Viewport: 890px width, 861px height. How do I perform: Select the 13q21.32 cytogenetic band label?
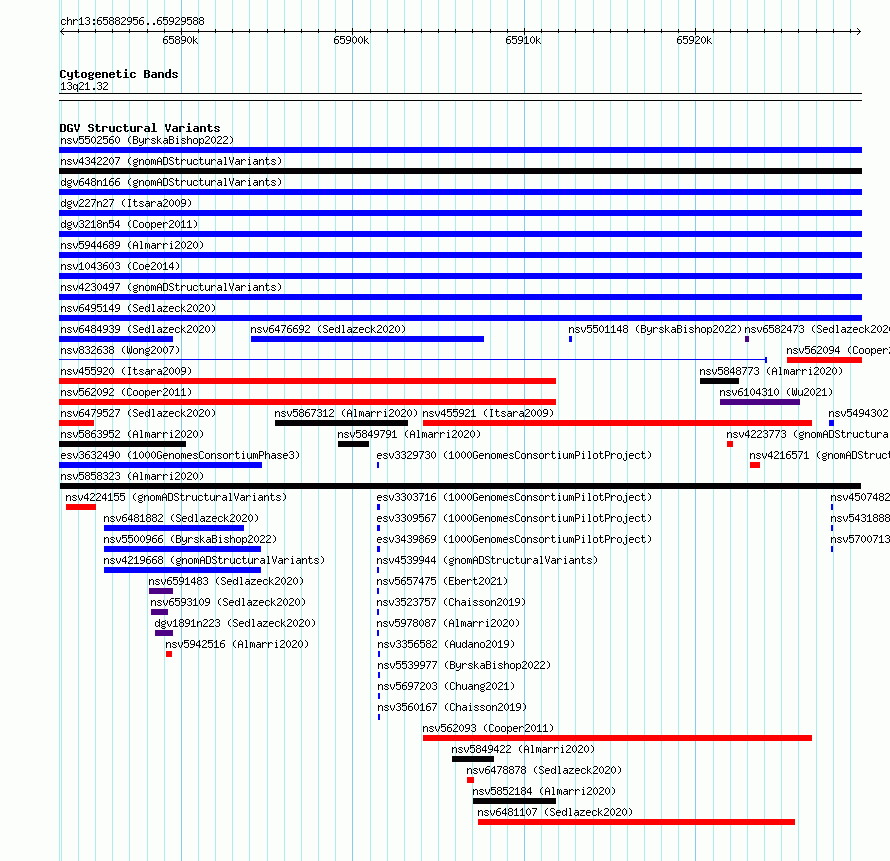pos(84,86)
